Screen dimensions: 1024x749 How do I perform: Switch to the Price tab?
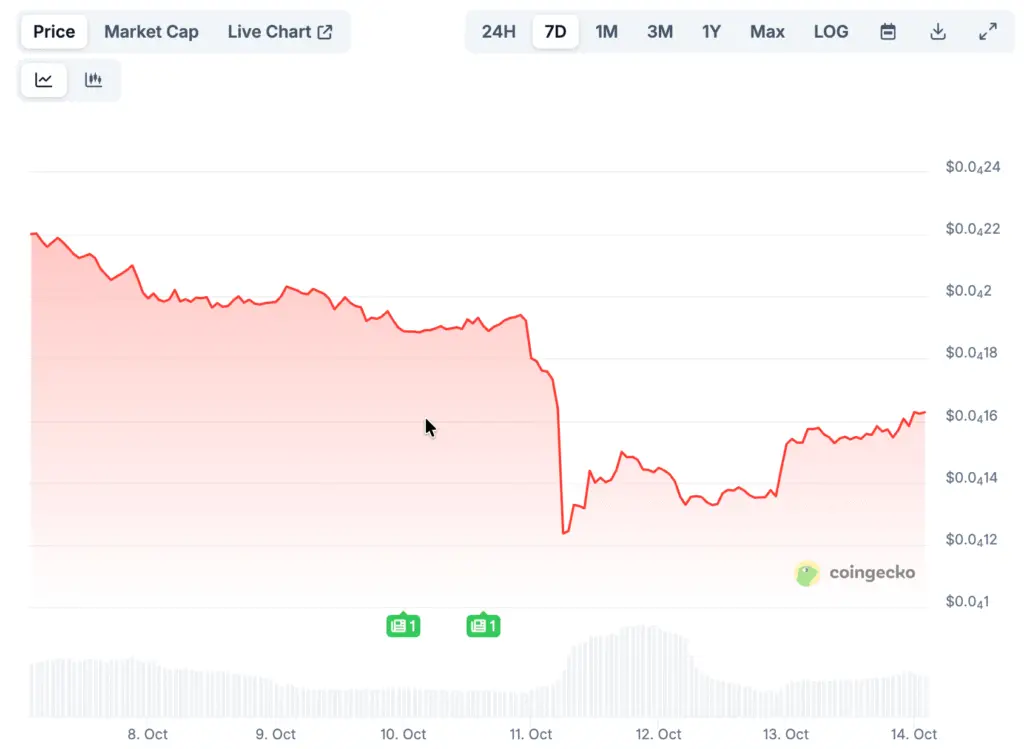pyautogui.click(x=54, y=31)
